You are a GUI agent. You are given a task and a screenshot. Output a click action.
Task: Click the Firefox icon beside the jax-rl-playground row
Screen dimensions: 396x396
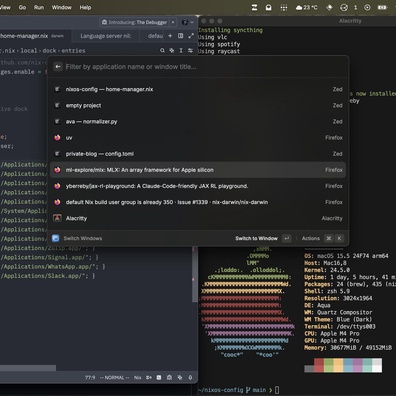(x=57, y=186)
